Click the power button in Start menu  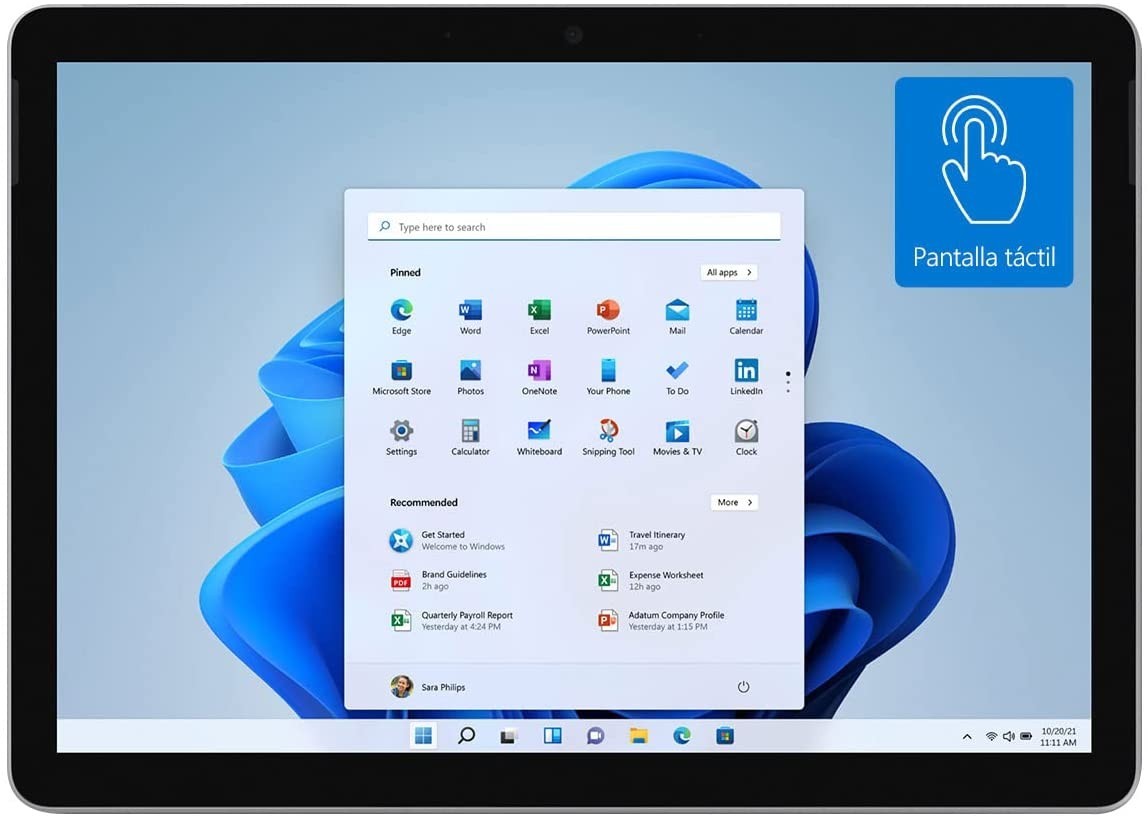[743, 687]
